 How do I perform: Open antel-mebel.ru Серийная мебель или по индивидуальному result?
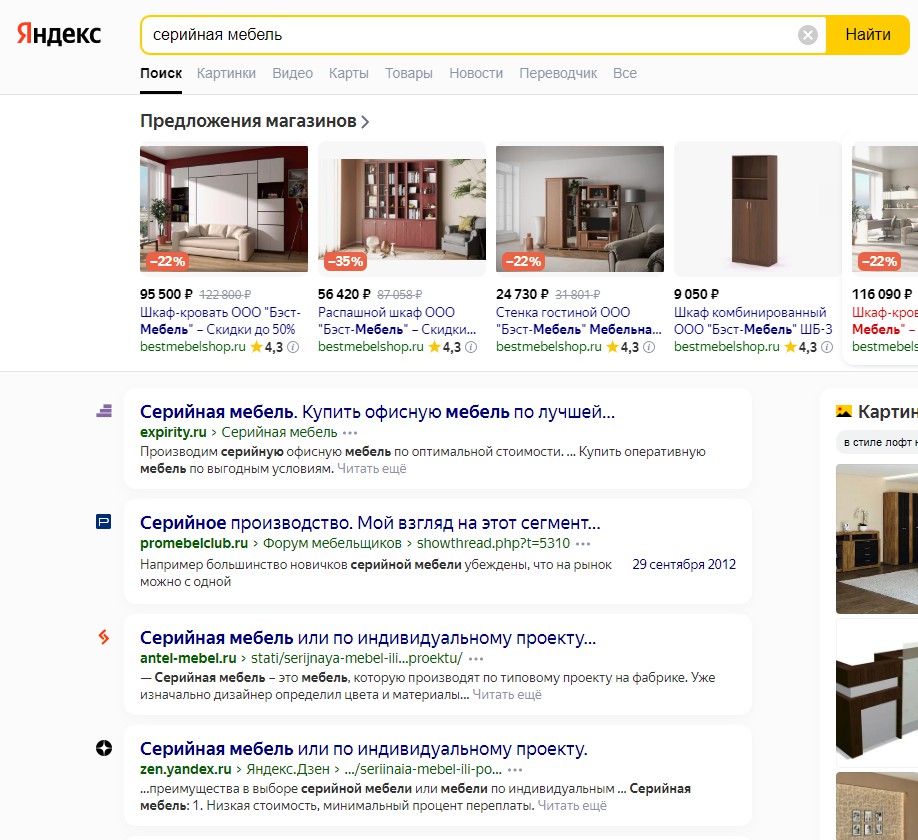pyautogui.click(x=368, y=638)
